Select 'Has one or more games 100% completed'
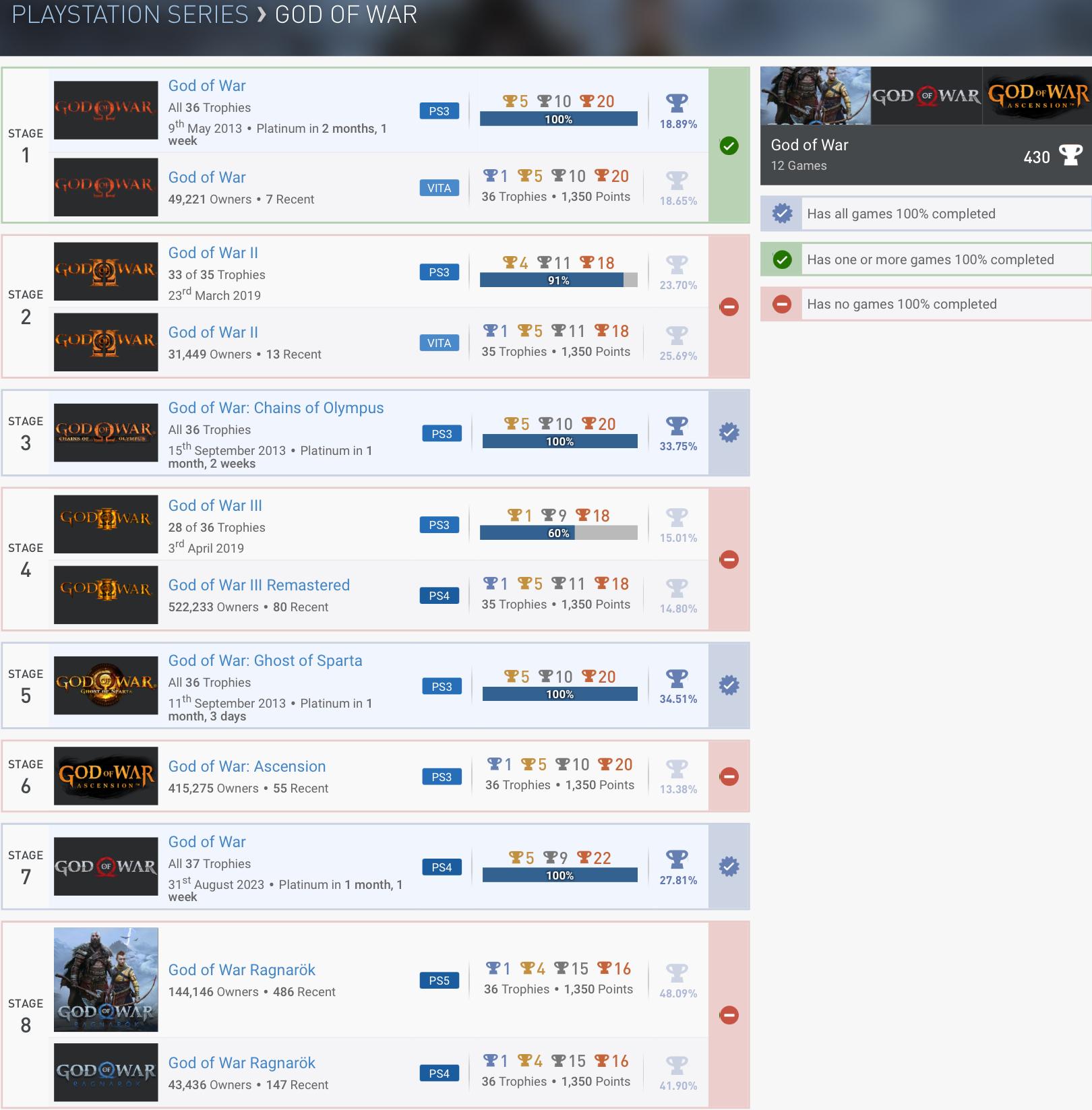This screenshot has height=1110, width=1092. click(930, 259)
